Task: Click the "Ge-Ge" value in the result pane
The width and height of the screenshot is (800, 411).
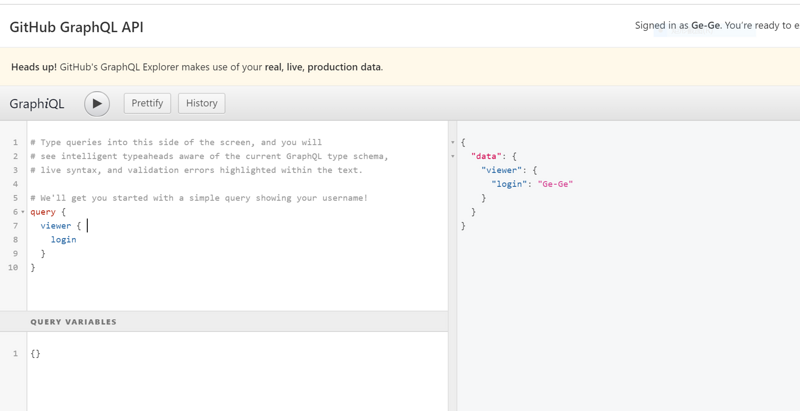Action: tap(556, 184)
